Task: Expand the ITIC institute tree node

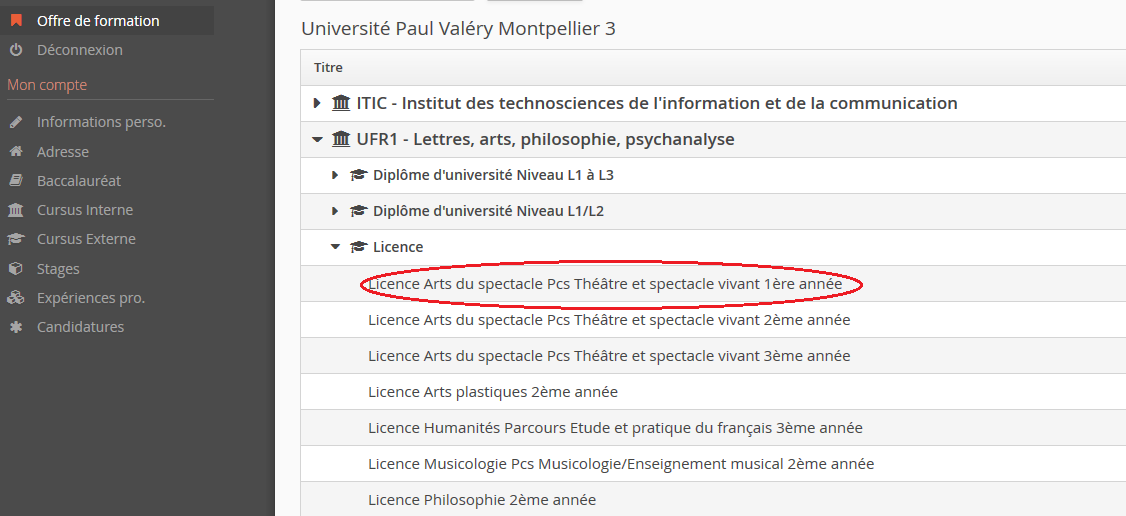Action: click(x=317, y=103)
